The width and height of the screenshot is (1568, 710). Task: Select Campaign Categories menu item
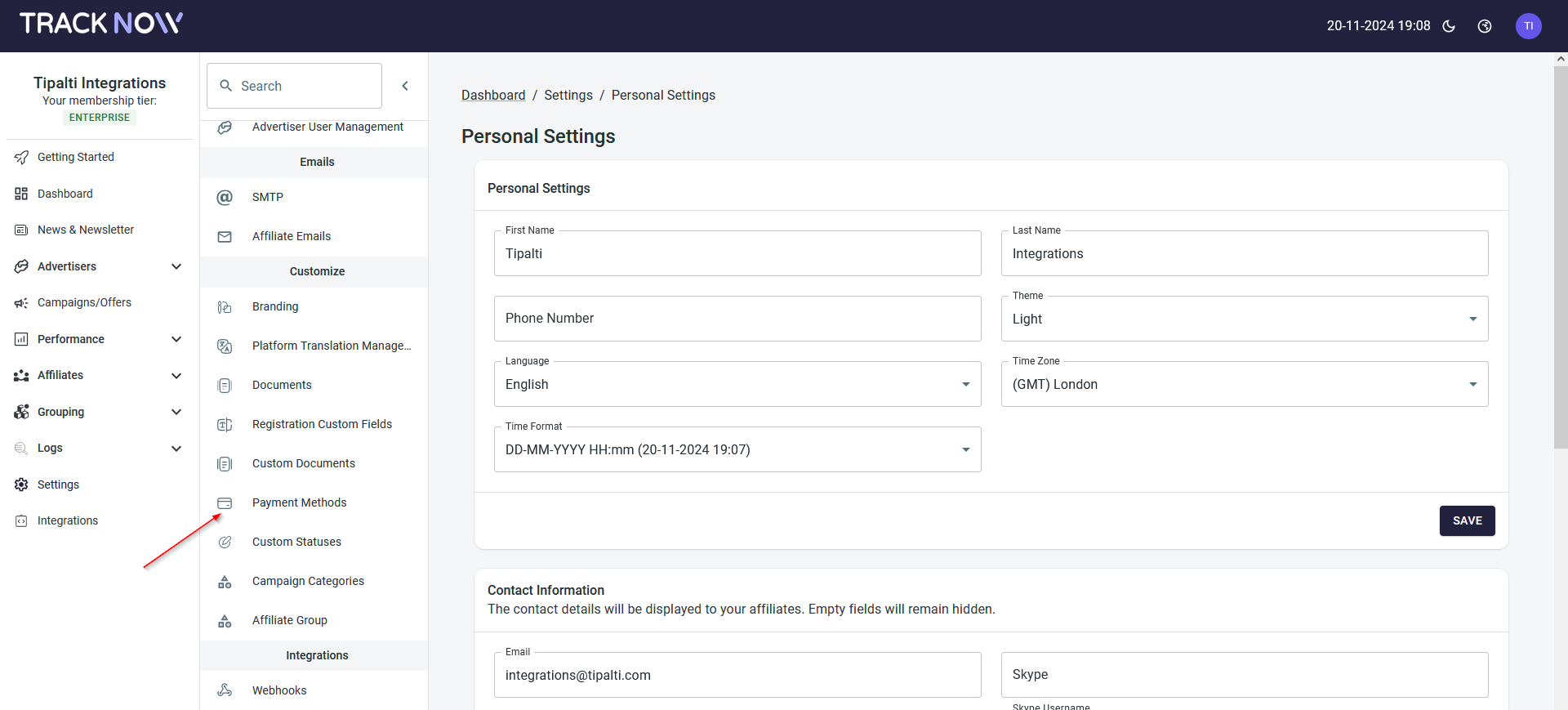click(x=308, y=581)
